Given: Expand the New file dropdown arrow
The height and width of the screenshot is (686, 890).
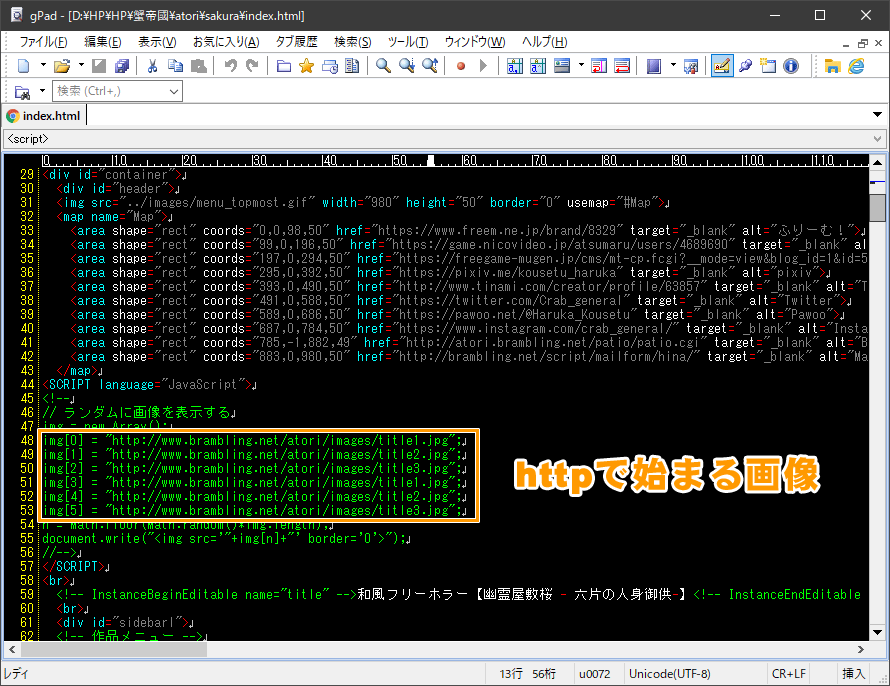Looking at the screenshot, I should (43, 65).
